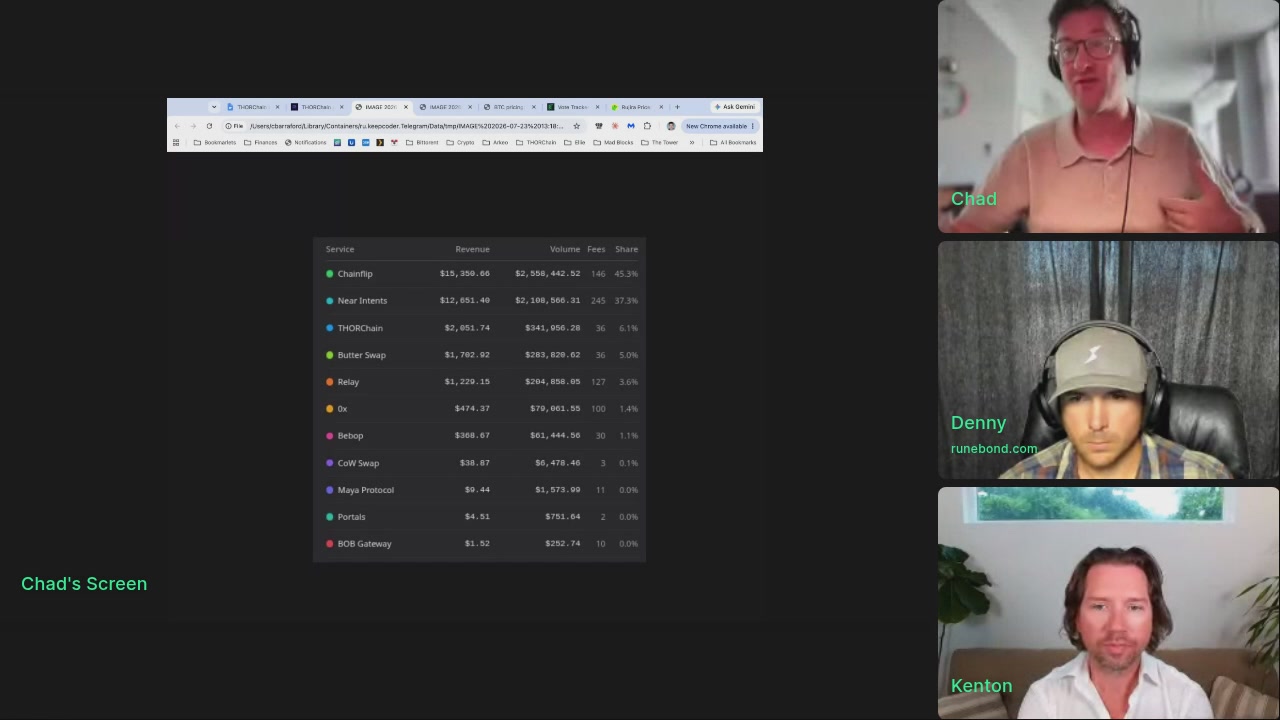Click the Chainflip green color dot
1280x720 pixels.
(330, 274)
